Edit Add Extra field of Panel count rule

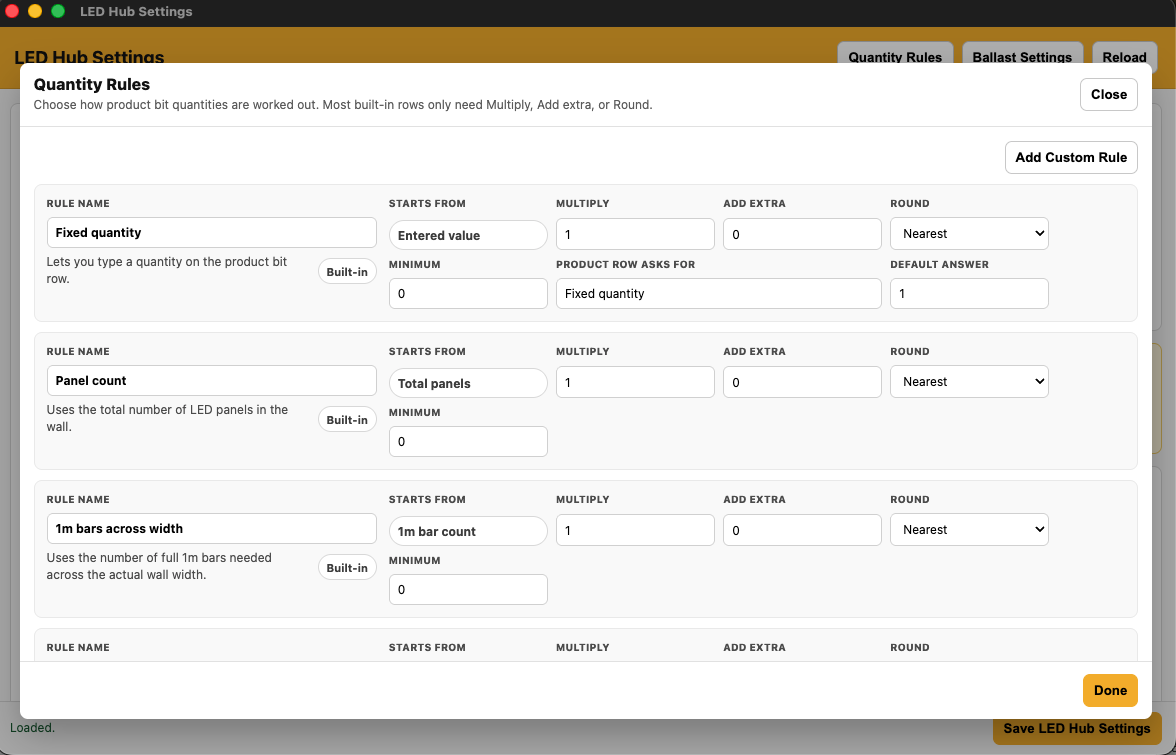coord(802,382)
